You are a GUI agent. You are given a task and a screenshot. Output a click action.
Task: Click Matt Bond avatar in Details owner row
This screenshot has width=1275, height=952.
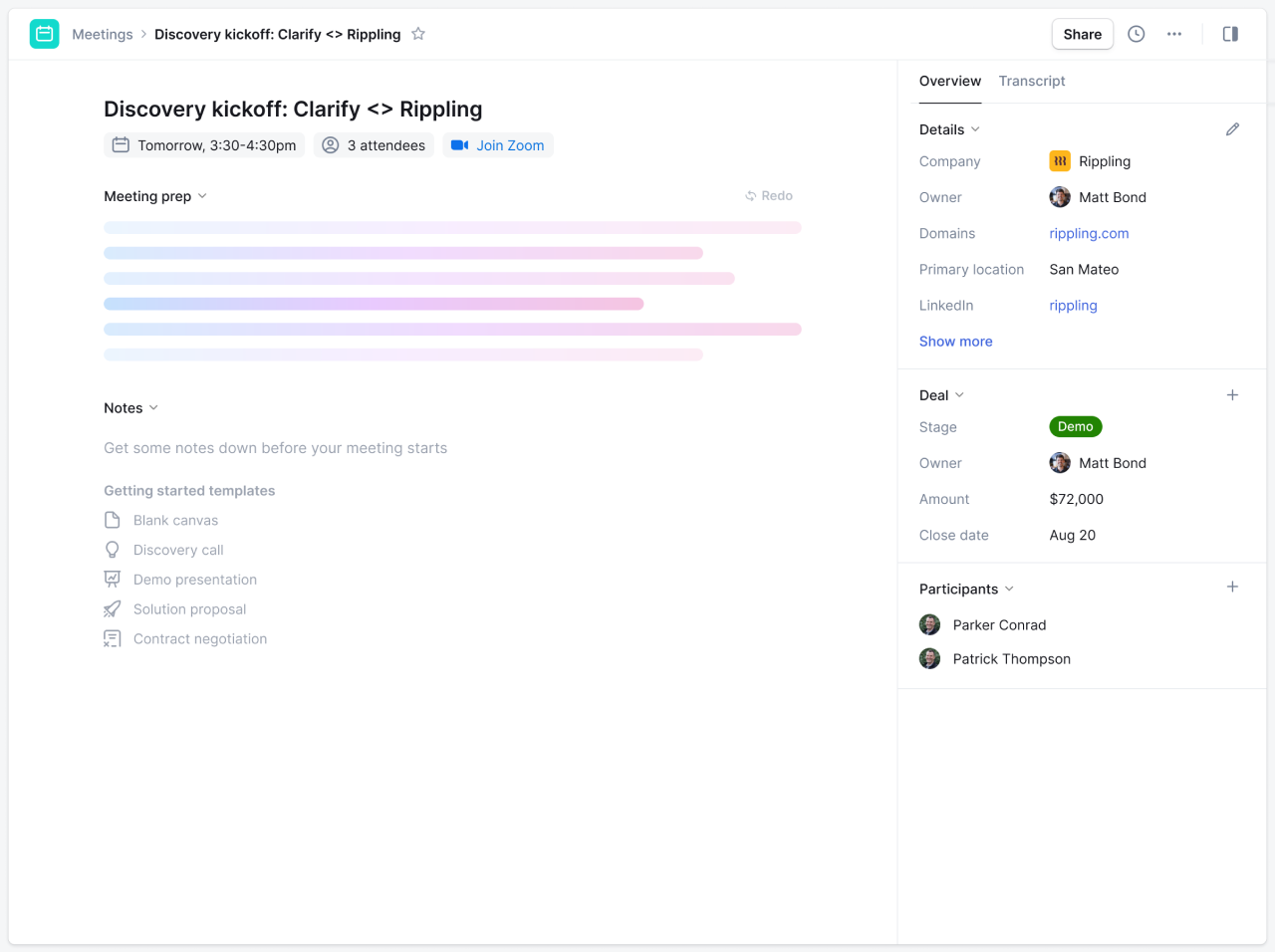click(1060, 197)
